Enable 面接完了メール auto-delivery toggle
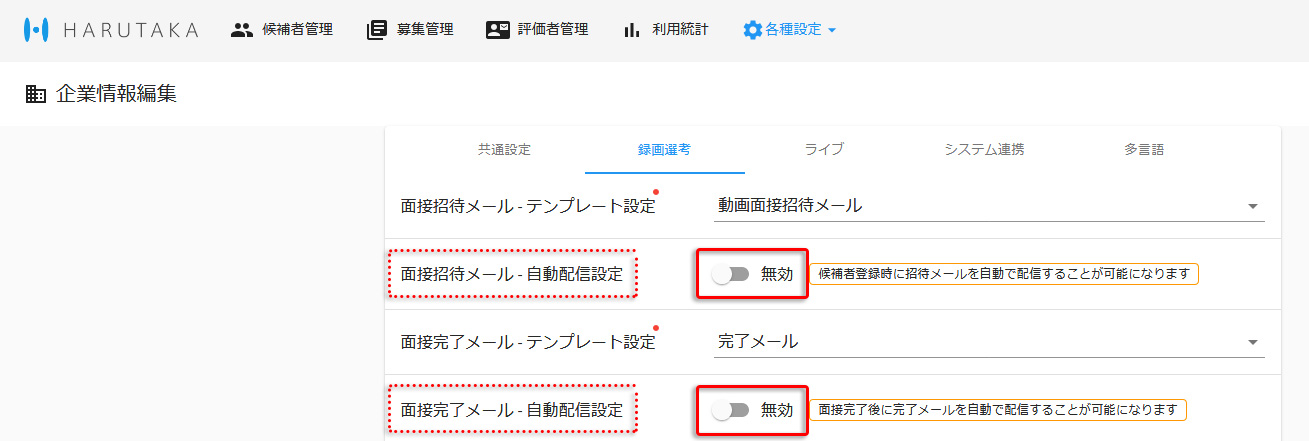Image resolution: width=1309 pixels, height=441 pixels. [x=731, y=410]
